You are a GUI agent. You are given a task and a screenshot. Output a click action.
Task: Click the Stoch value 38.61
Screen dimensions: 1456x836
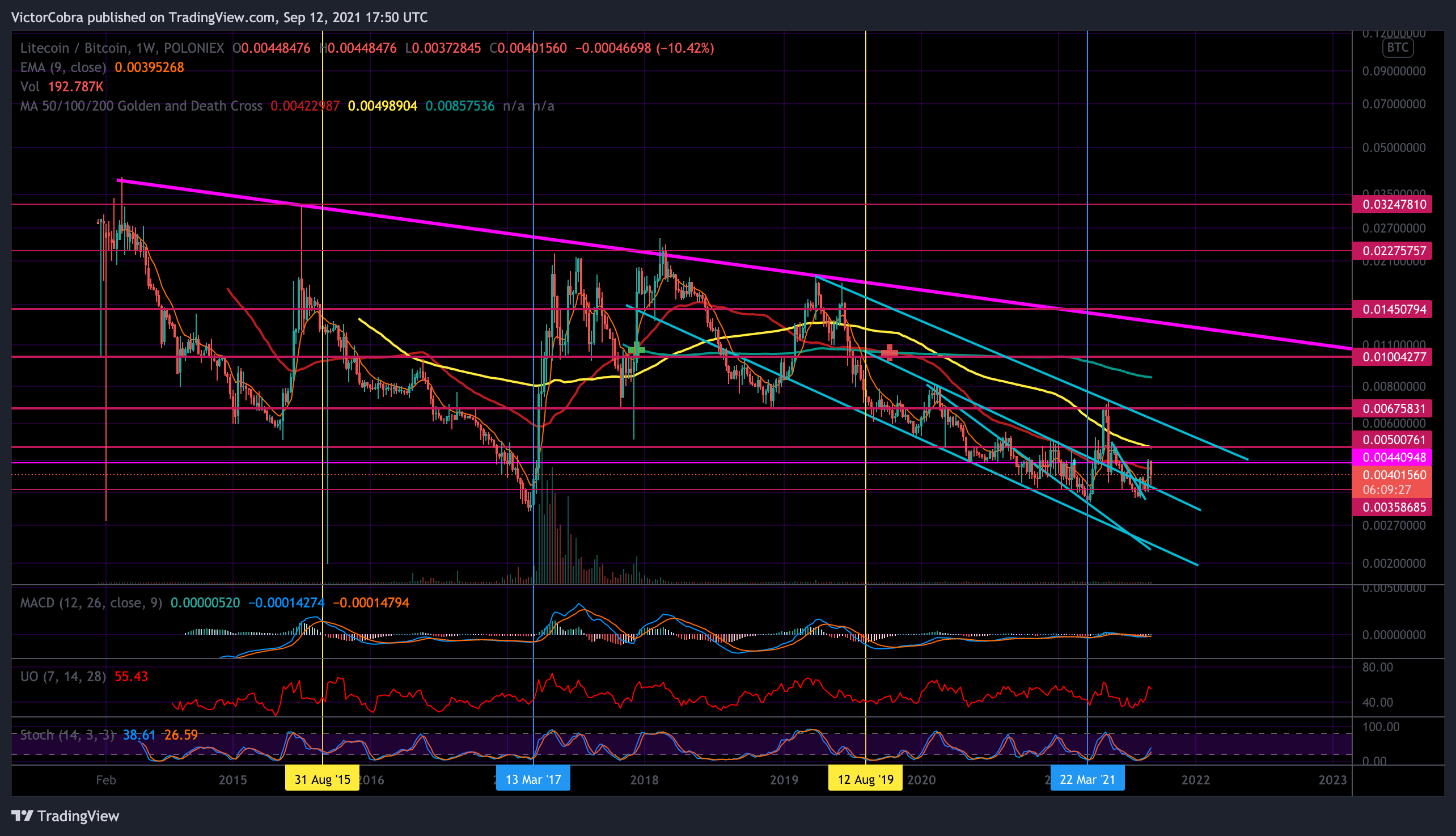[x=139, y=735]
